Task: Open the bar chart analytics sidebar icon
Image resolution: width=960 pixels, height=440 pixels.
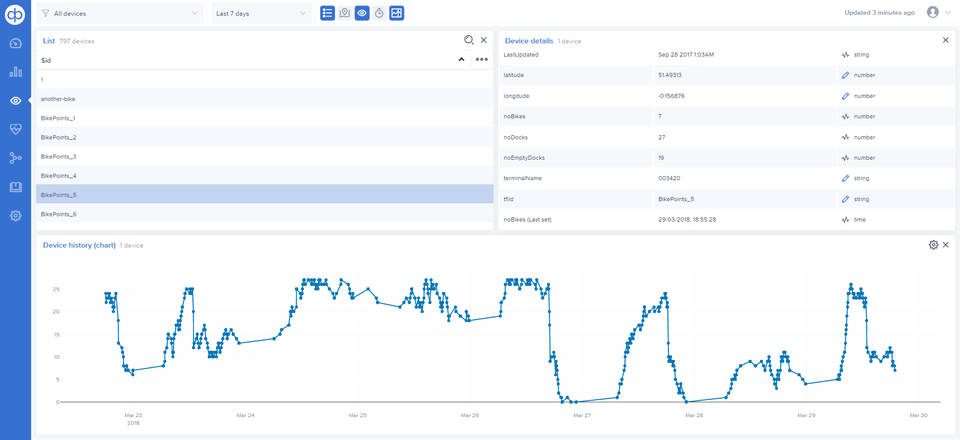Action: [15, 72]
